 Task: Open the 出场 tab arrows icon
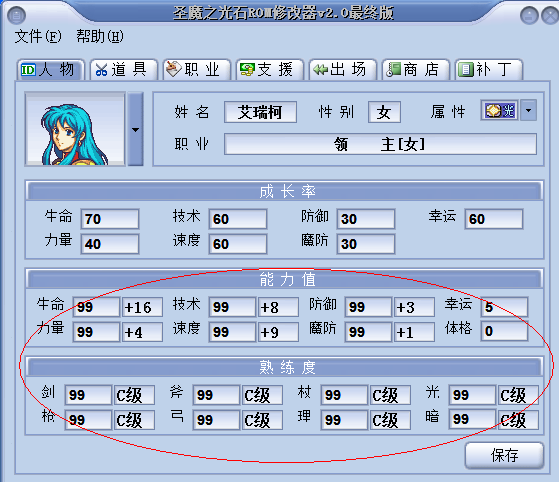320,70
